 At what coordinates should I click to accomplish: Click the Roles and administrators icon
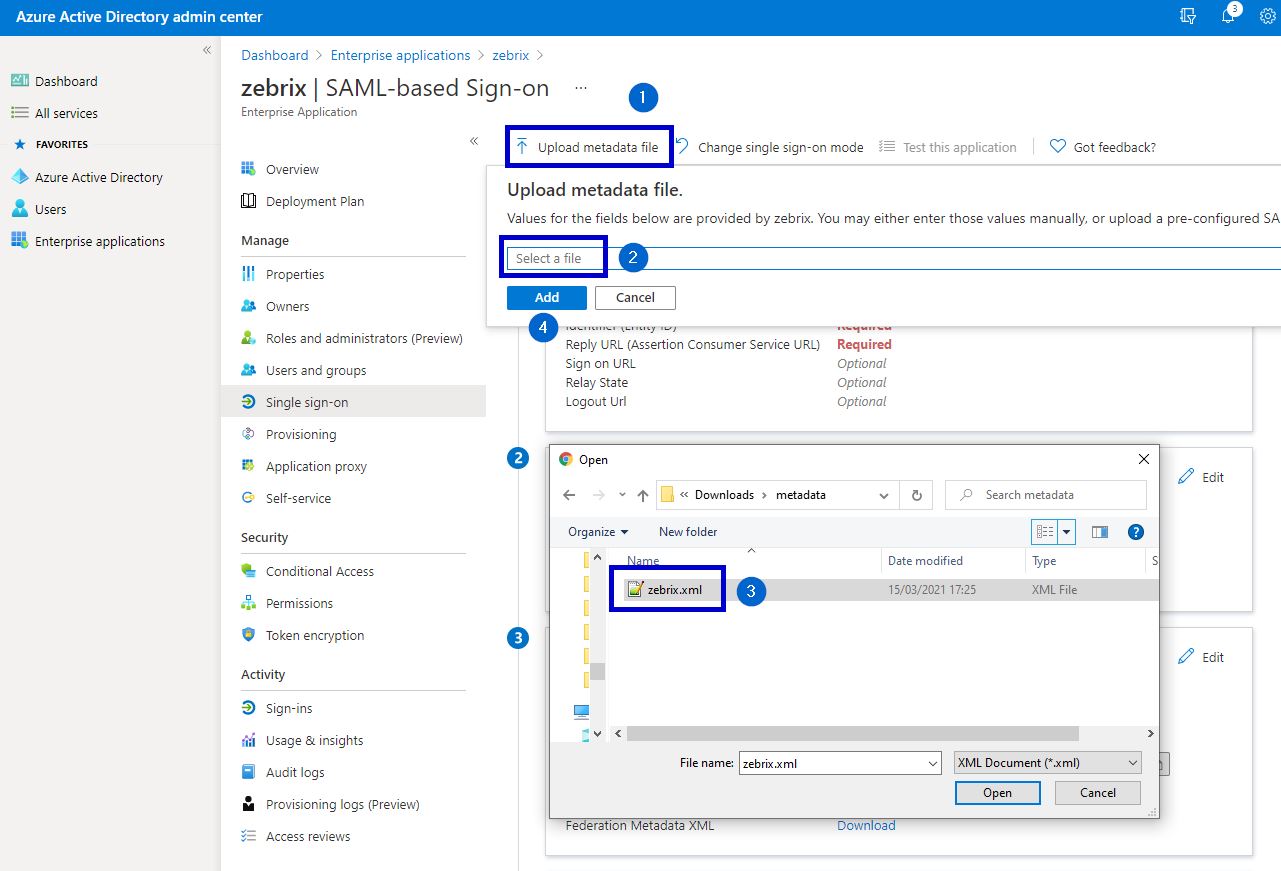(x=249, y=338)
